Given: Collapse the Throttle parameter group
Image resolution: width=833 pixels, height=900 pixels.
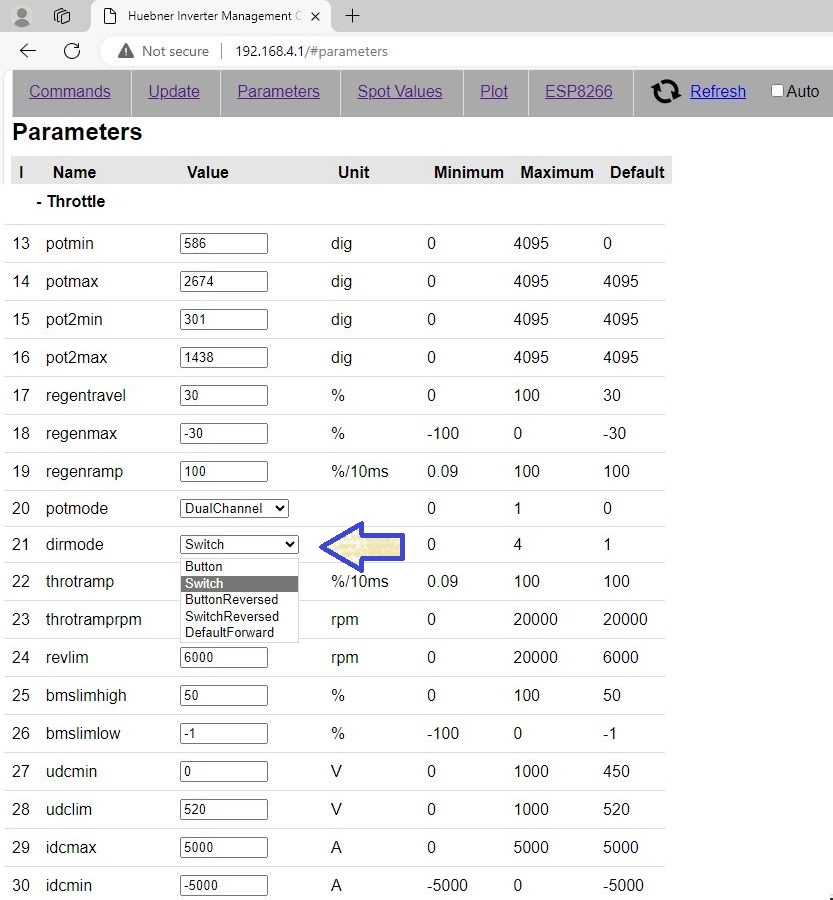Looking at the screenshot, I should click(70, 201).
